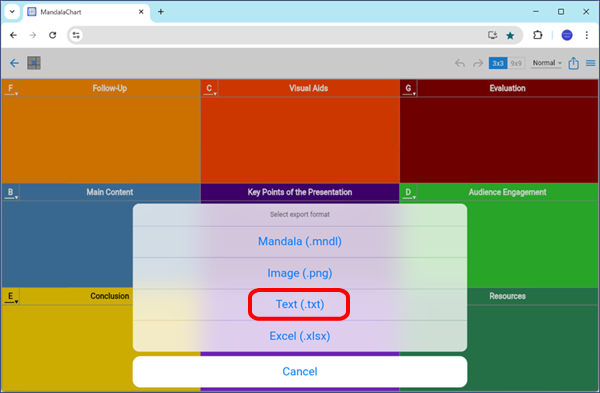Choose Excel (.xlsx) export format
The width and height of the screenshot is (600, 393).
pyautogui.click(x=300, y=336)
